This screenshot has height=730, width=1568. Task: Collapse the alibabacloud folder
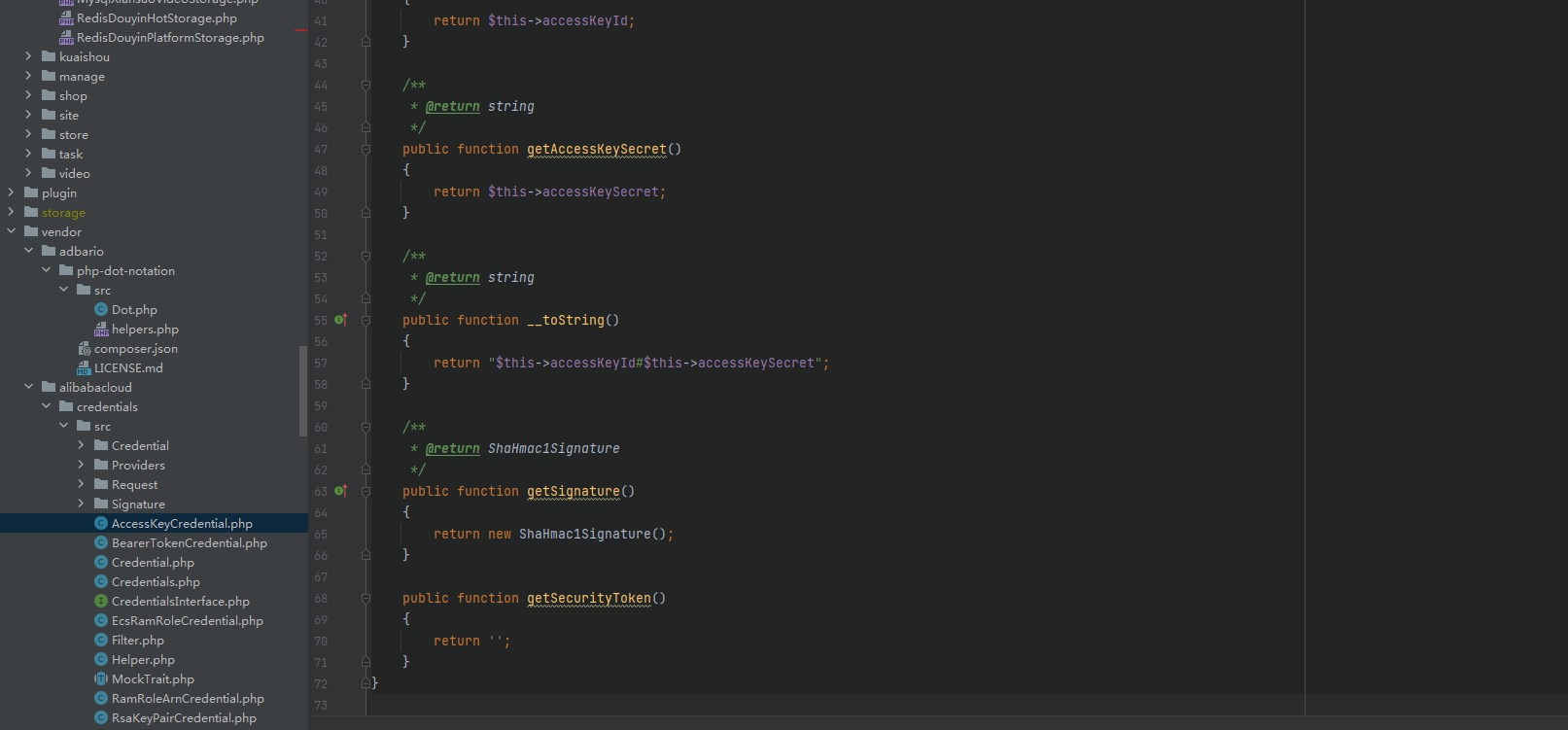(28, 387)
